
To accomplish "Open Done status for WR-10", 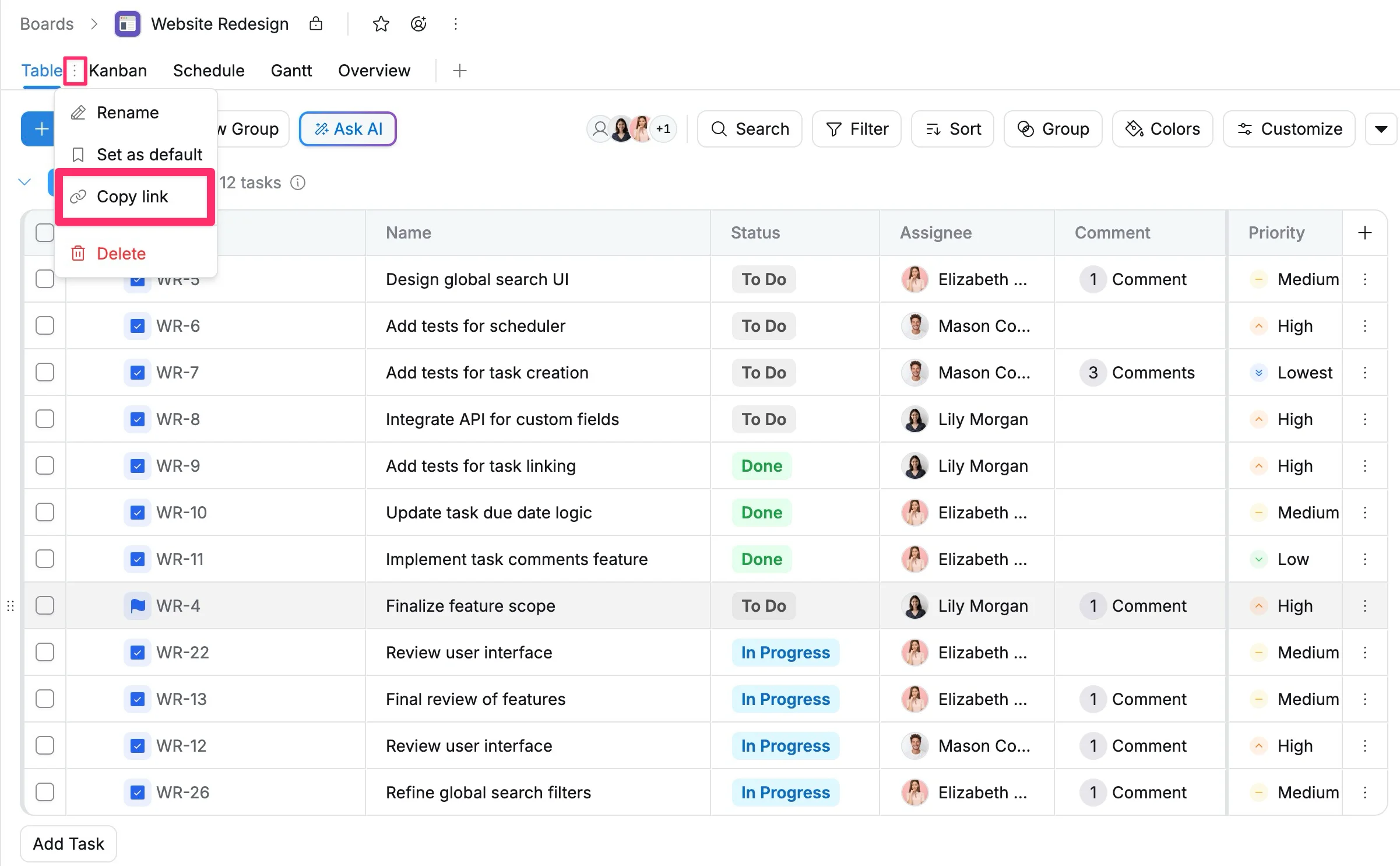I will pos(762,513).
